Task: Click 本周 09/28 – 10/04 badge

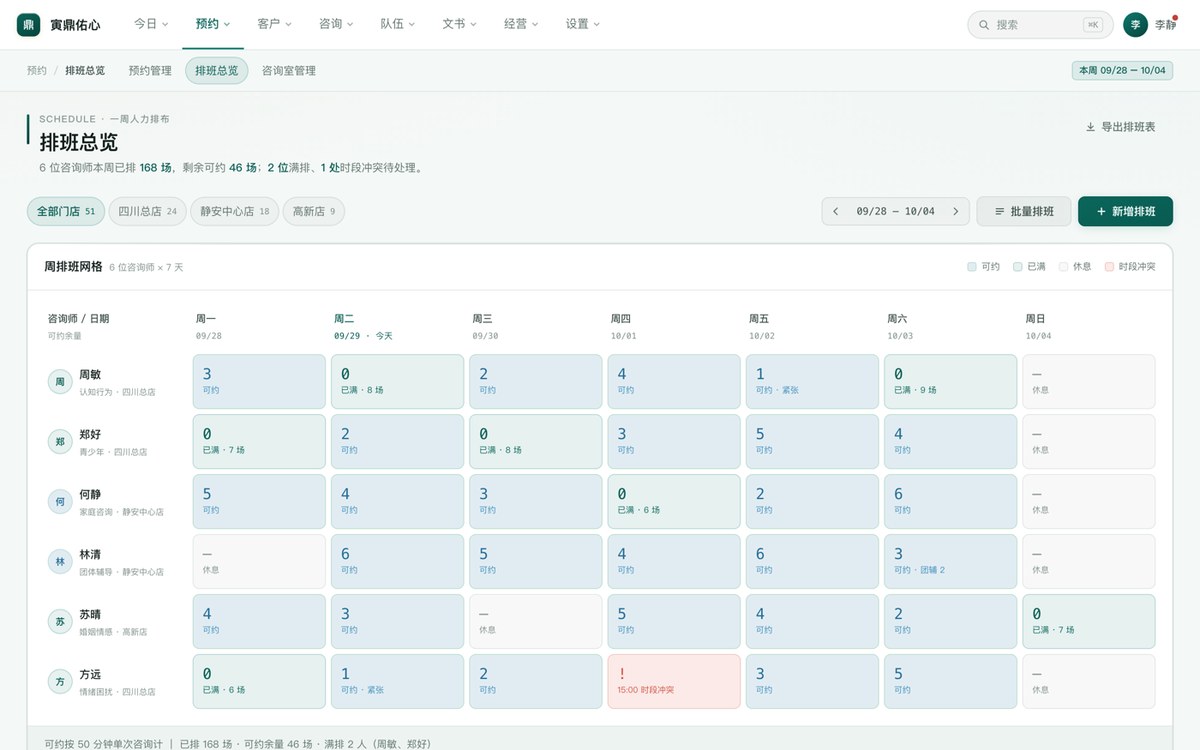Action: 1122,71
